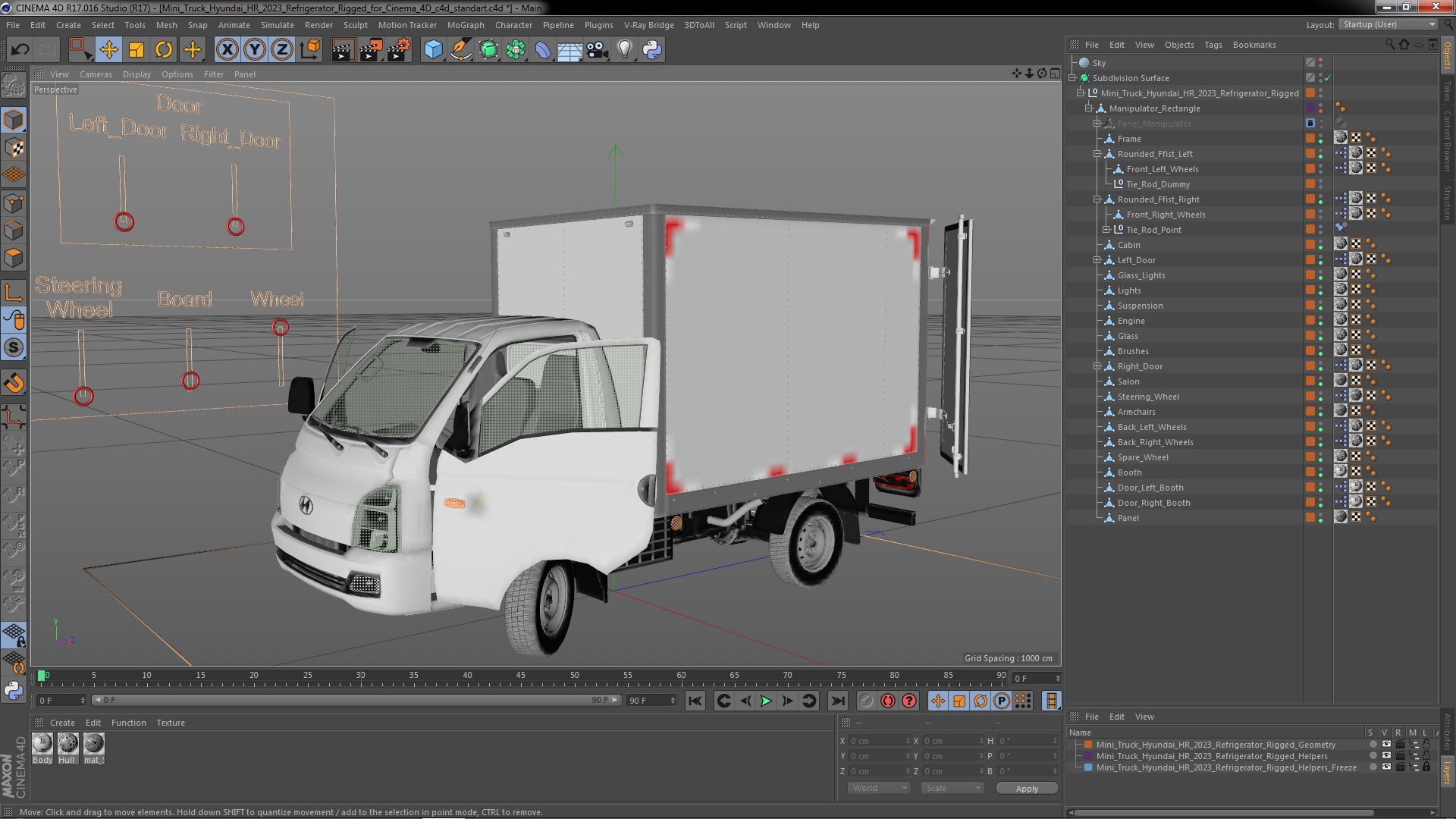This screenshot has height=819, width=1456.
Task: Open material manager Function menu
Action: point(128,723)
